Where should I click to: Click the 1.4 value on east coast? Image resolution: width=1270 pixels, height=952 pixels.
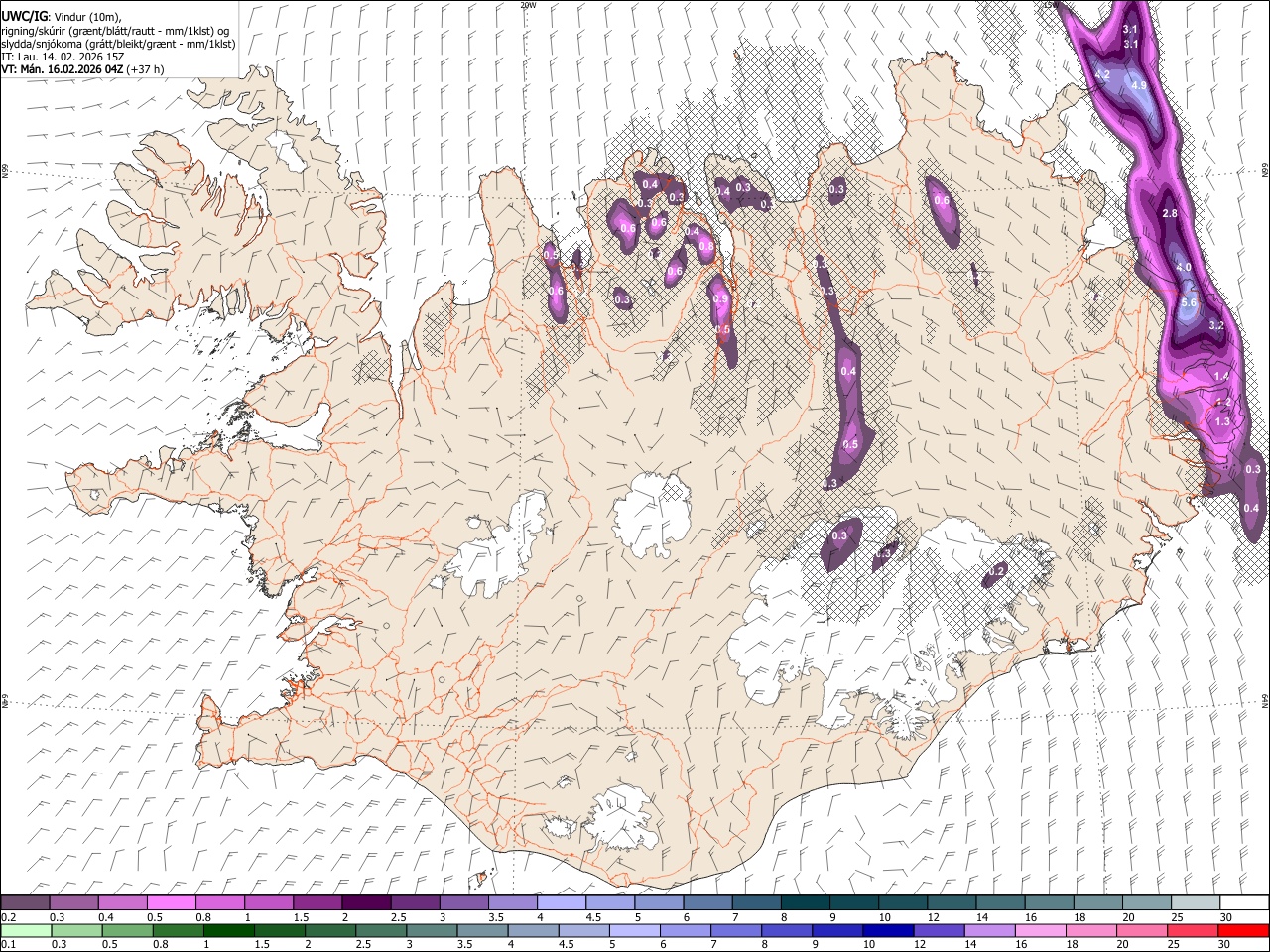(1221, 376)
